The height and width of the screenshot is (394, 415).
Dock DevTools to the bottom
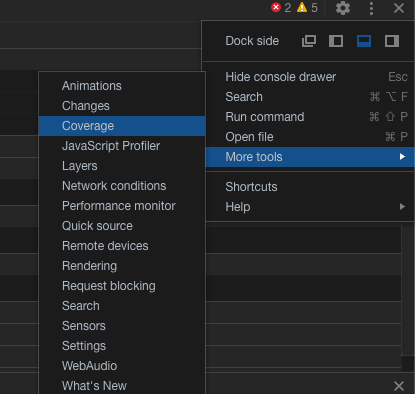pos(364,41)
